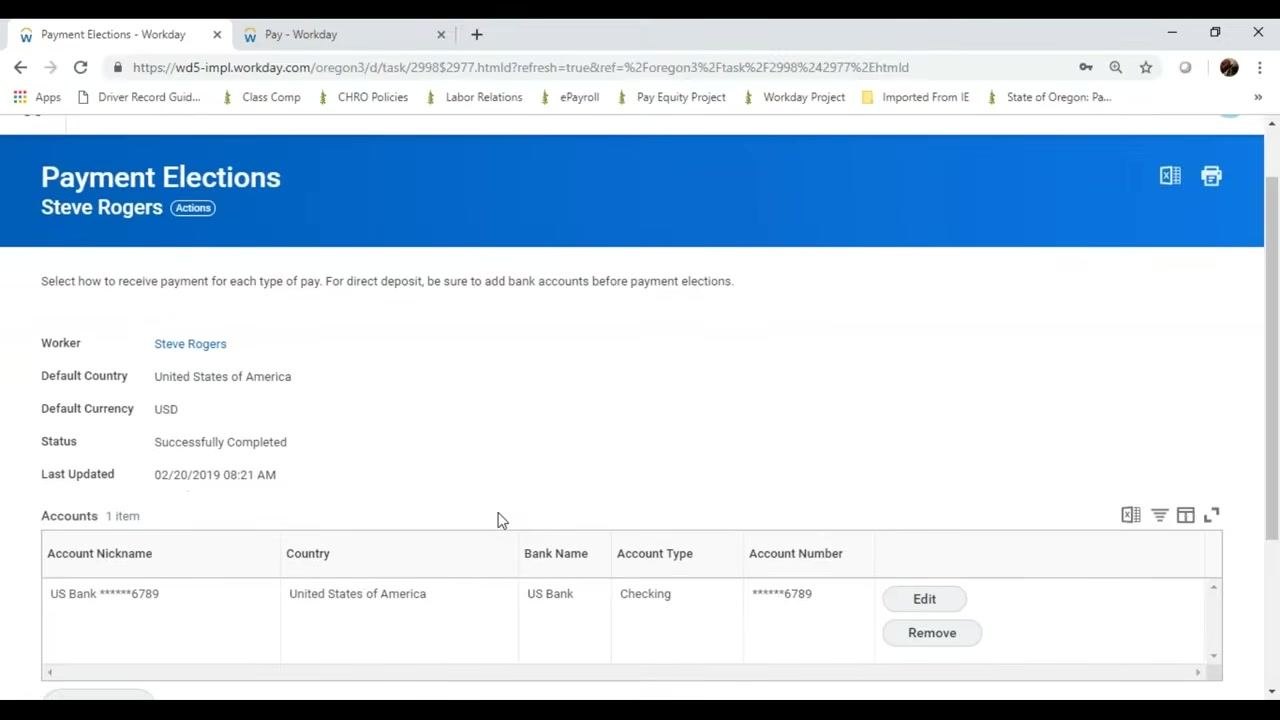The image size is (1280, 720).
Task: Open the Driver Record Guid... bookmark
Action: (139, 97)
